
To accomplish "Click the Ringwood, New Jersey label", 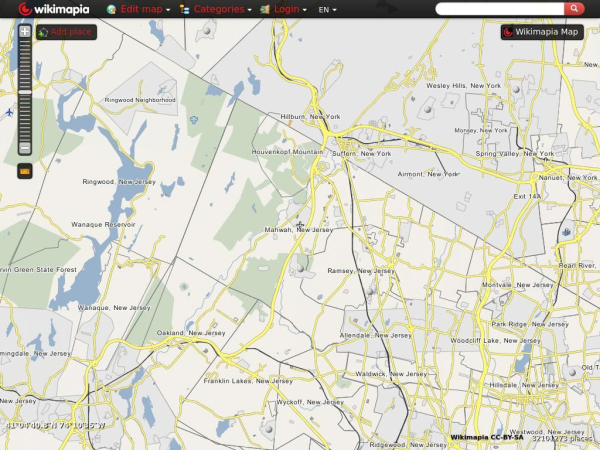I will point(119,182).
